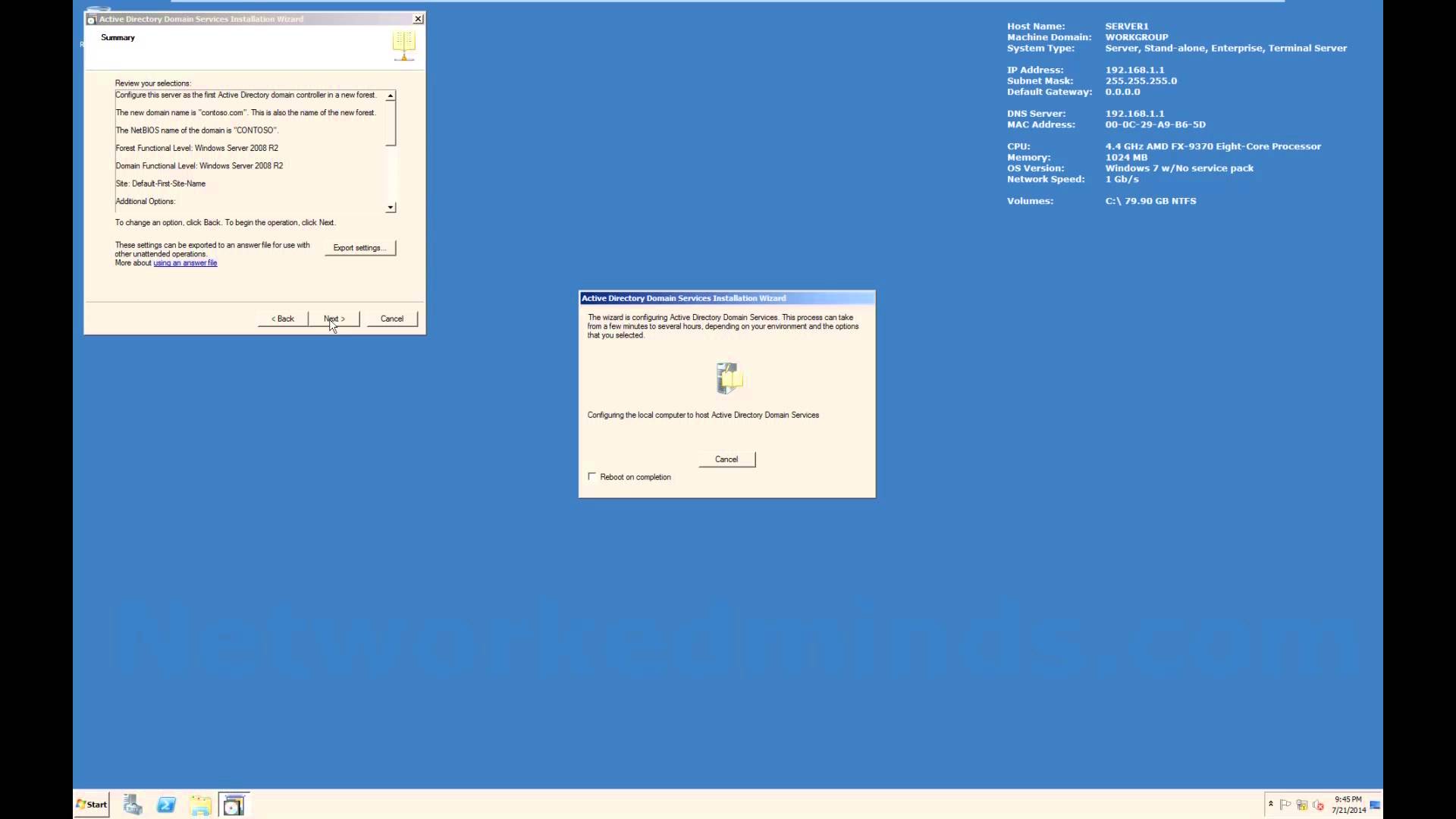The height and width of the screenshot is (819, 1456).
Task: Go Back in the Summary wizard
Action: pyautogui.click(x=283, y=318)
